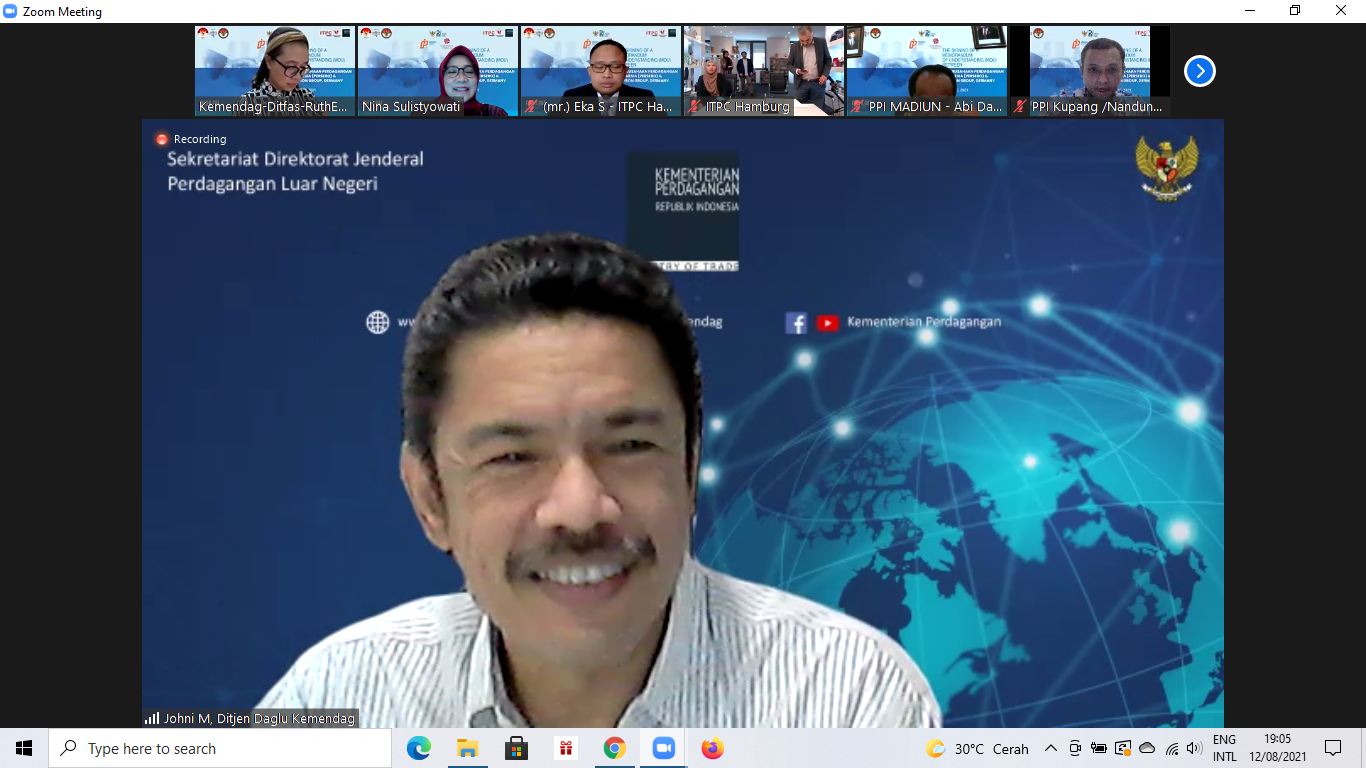This screenshot has height=768, width=1366.
Task: Click the Zoom Meeting title bar icon
Action: (10, 12)
